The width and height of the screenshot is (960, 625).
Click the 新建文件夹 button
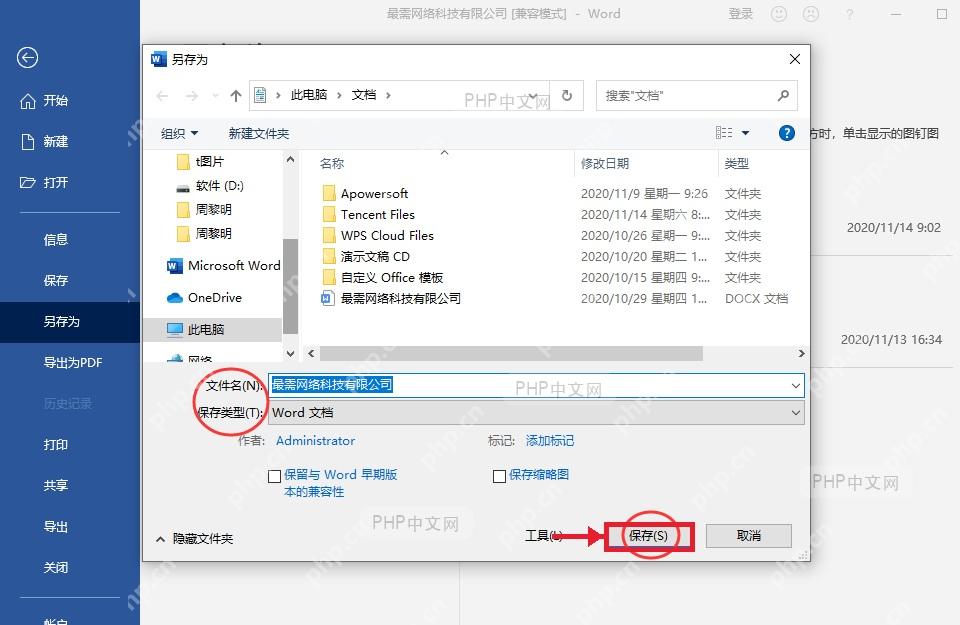click(258, 133)
